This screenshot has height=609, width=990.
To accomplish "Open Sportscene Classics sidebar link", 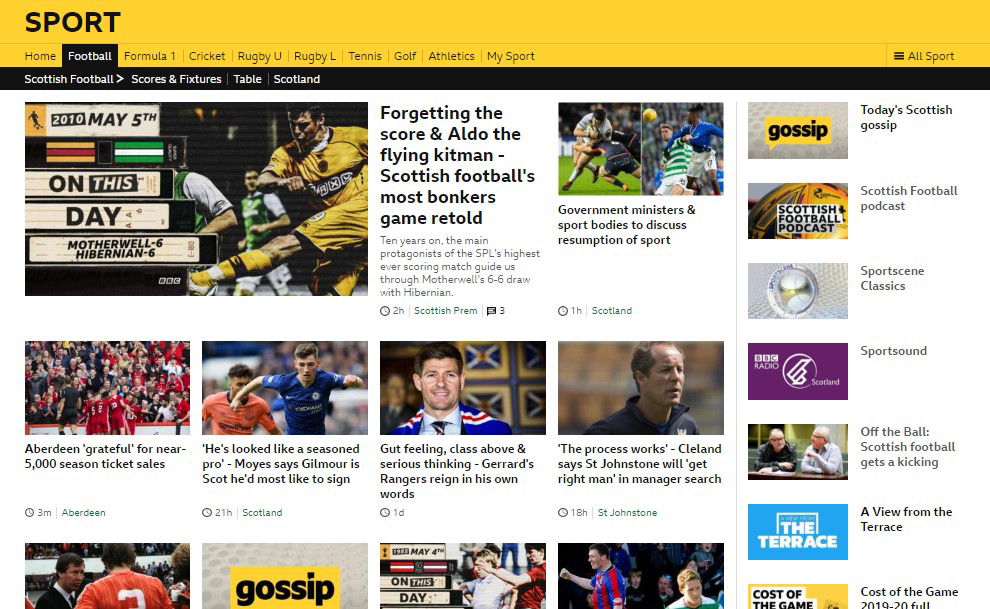I will tap(892, 278).
